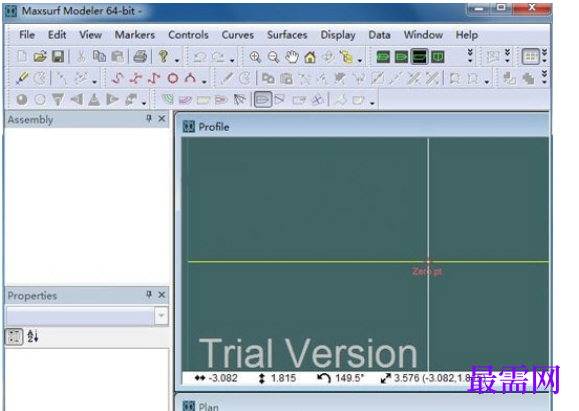Toggle the highlighted half-hull display button

point(263,100)
